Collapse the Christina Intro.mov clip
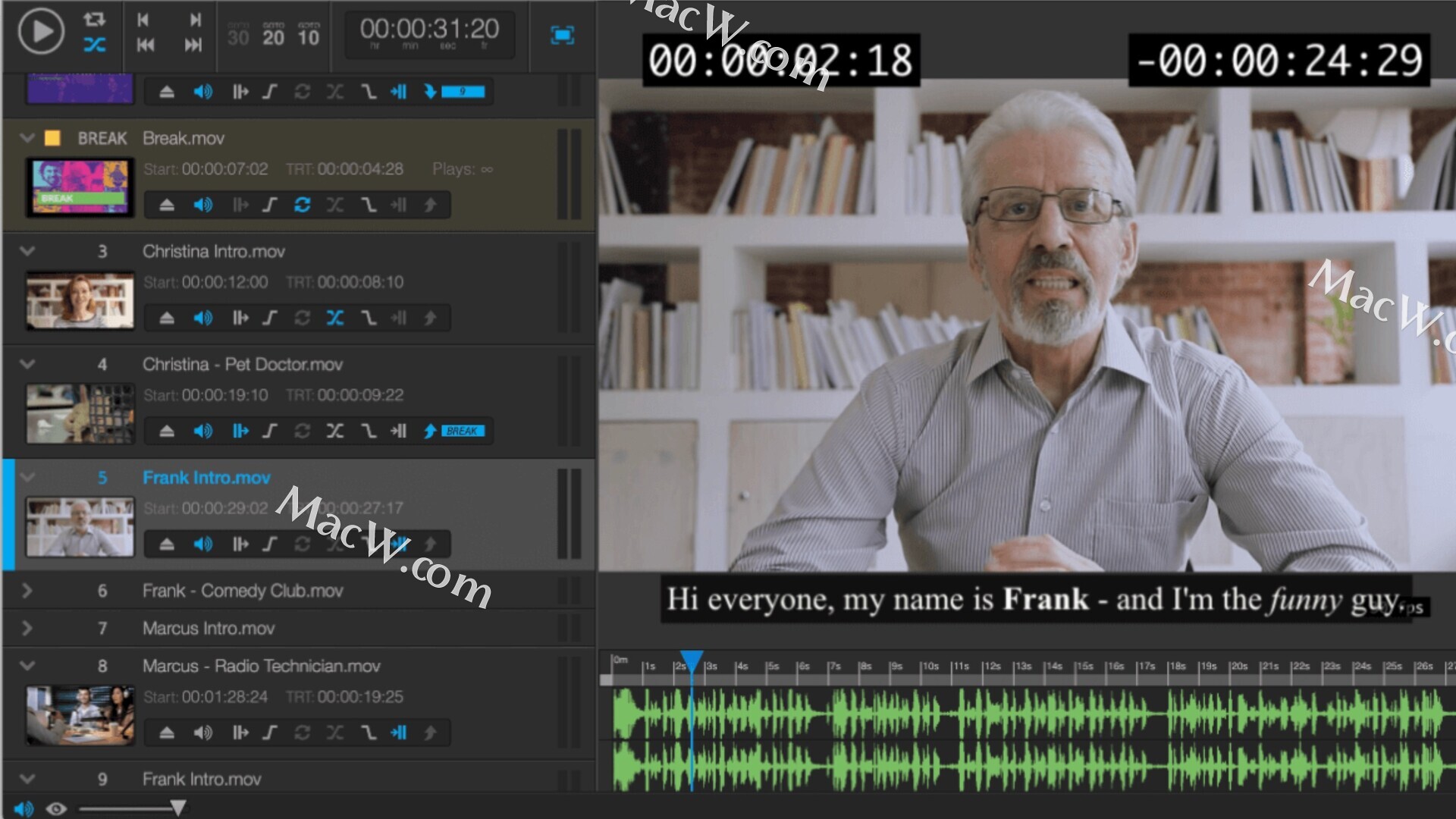Image resolution: width=1456 pixels, height=819 pixels. coord(27,251)
